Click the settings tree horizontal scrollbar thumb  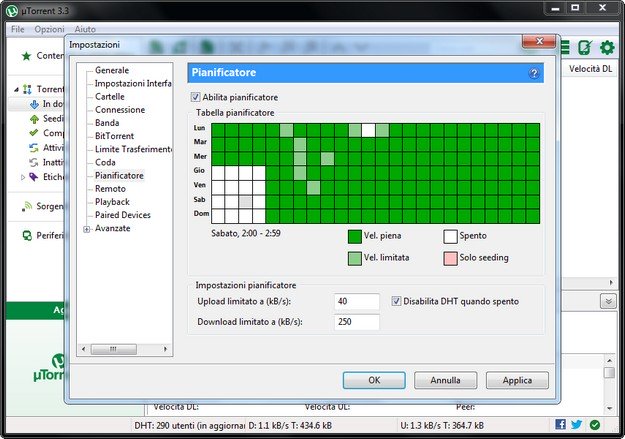pyautogui.click(x=114, y=349)
